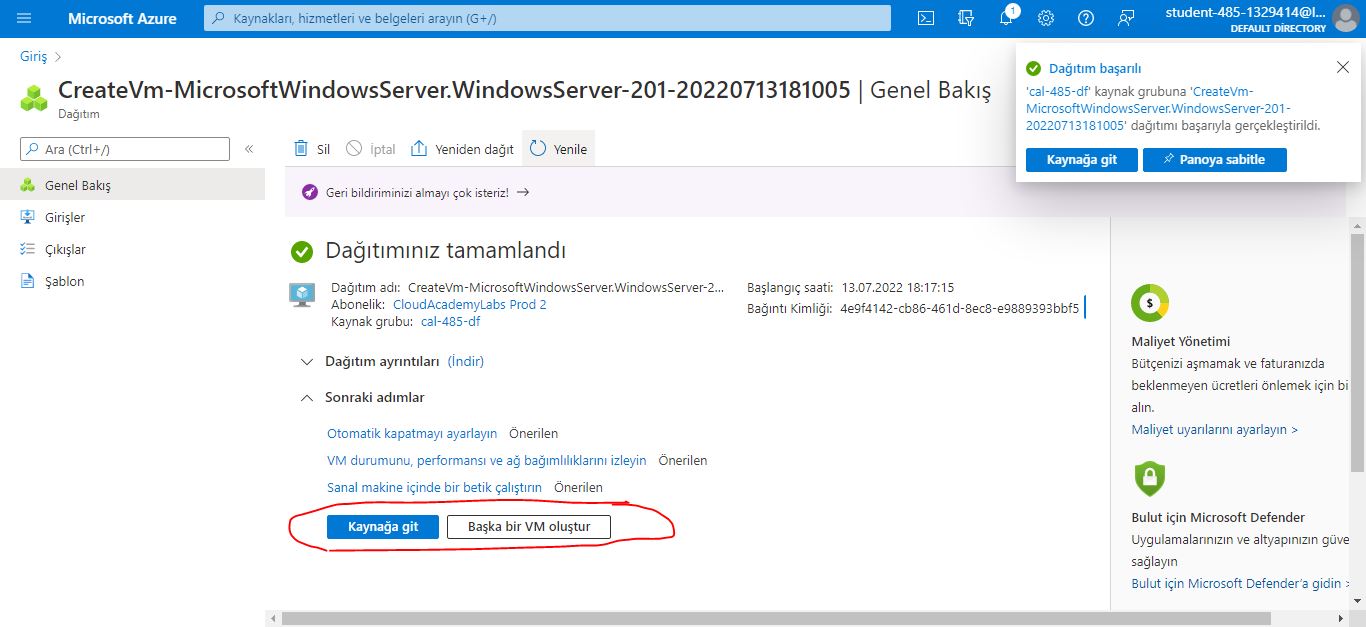Select Girişler in the left menu
Viewport: 1366px width, 627px height.
tap(132, 217)
